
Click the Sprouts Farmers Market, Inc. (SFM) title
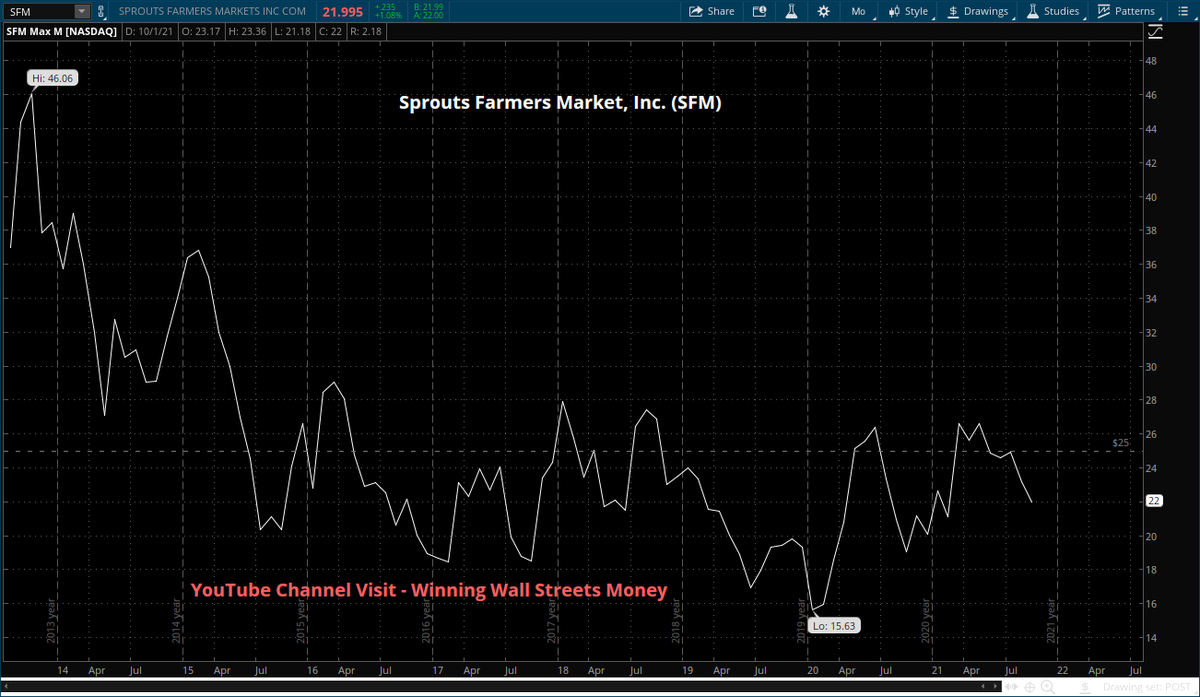(x=560, y=102)
